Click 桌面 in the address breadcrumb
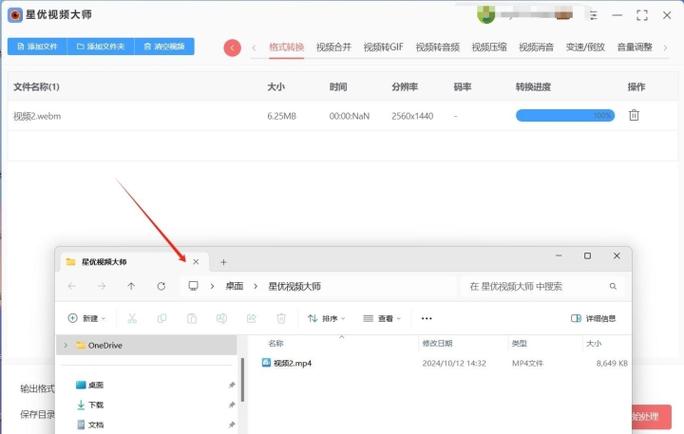 (x=234, y=286)
